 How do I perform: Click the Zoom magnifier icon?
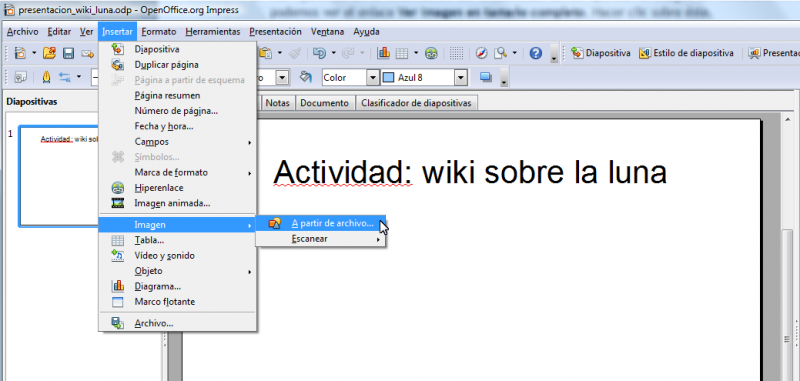[501, 53]
